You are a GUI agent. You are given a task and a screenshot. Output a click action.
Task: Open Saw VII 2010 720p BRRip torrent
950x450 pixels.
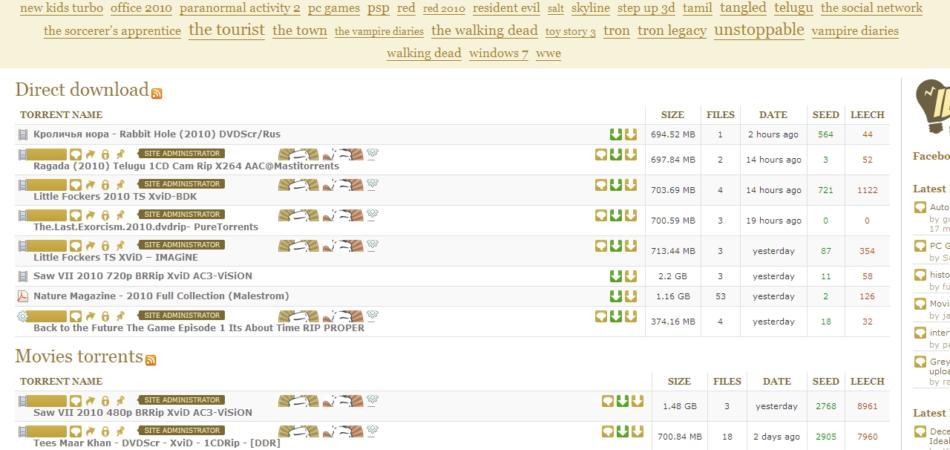(143, 276)
